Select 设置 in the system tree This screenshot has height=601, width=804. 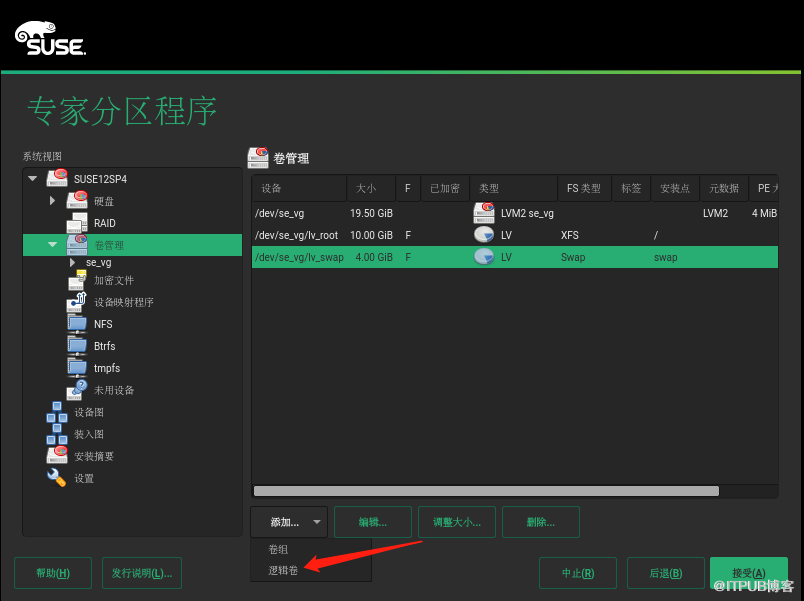(84, 478)
